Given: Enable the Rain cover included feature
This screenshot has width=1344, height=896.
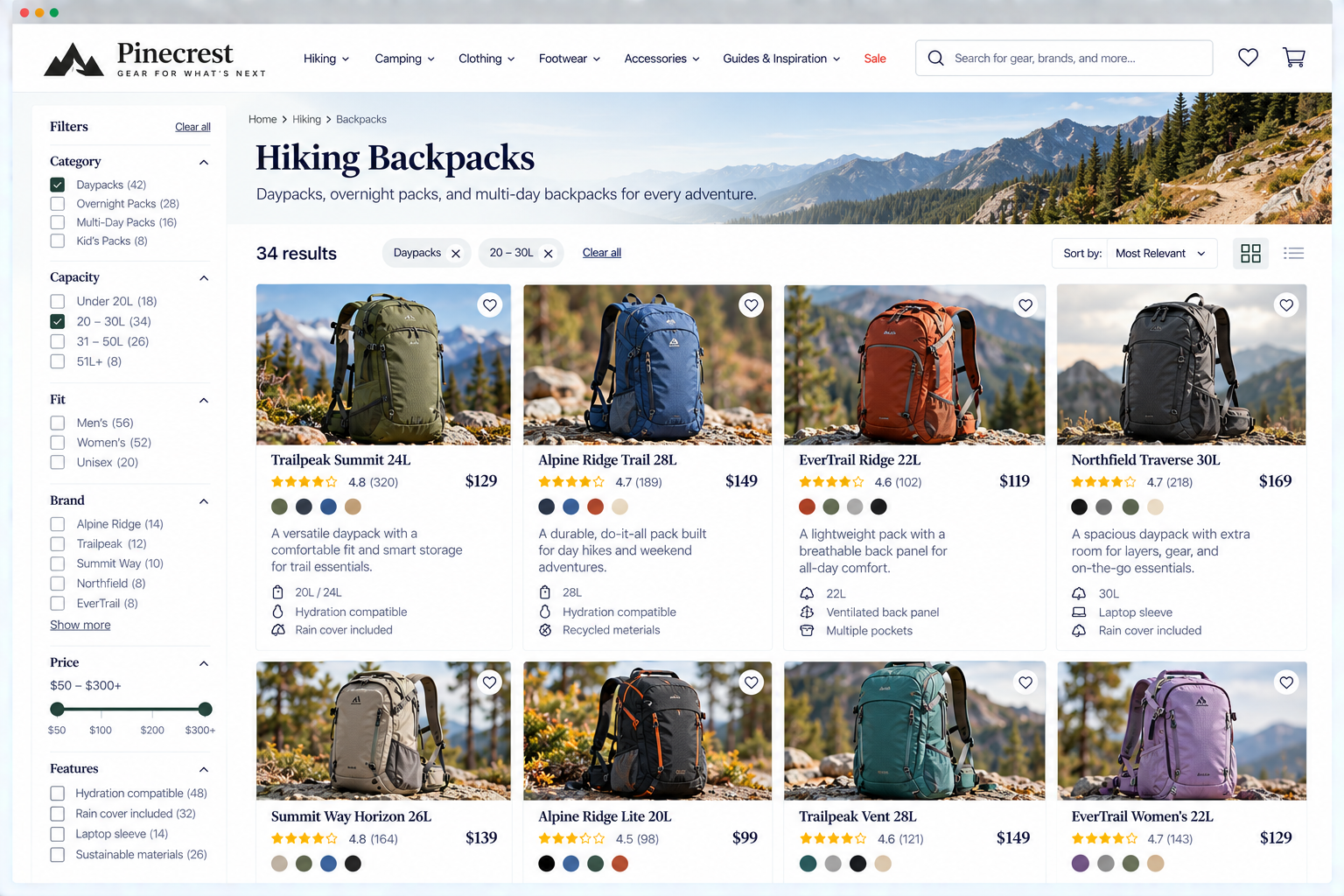Looking at the screenshot, I should tap(58, 814).
